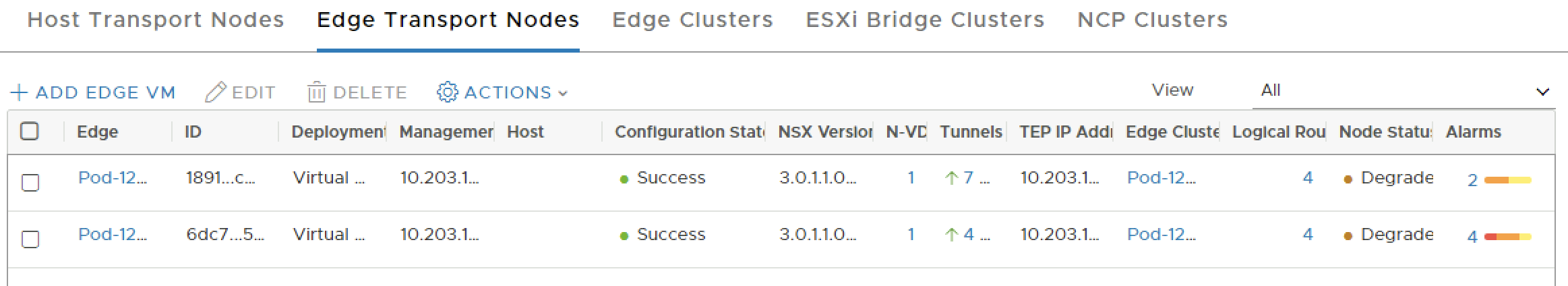
Task: Check the first edge node row checkbox
Action: tap(30, 182)
